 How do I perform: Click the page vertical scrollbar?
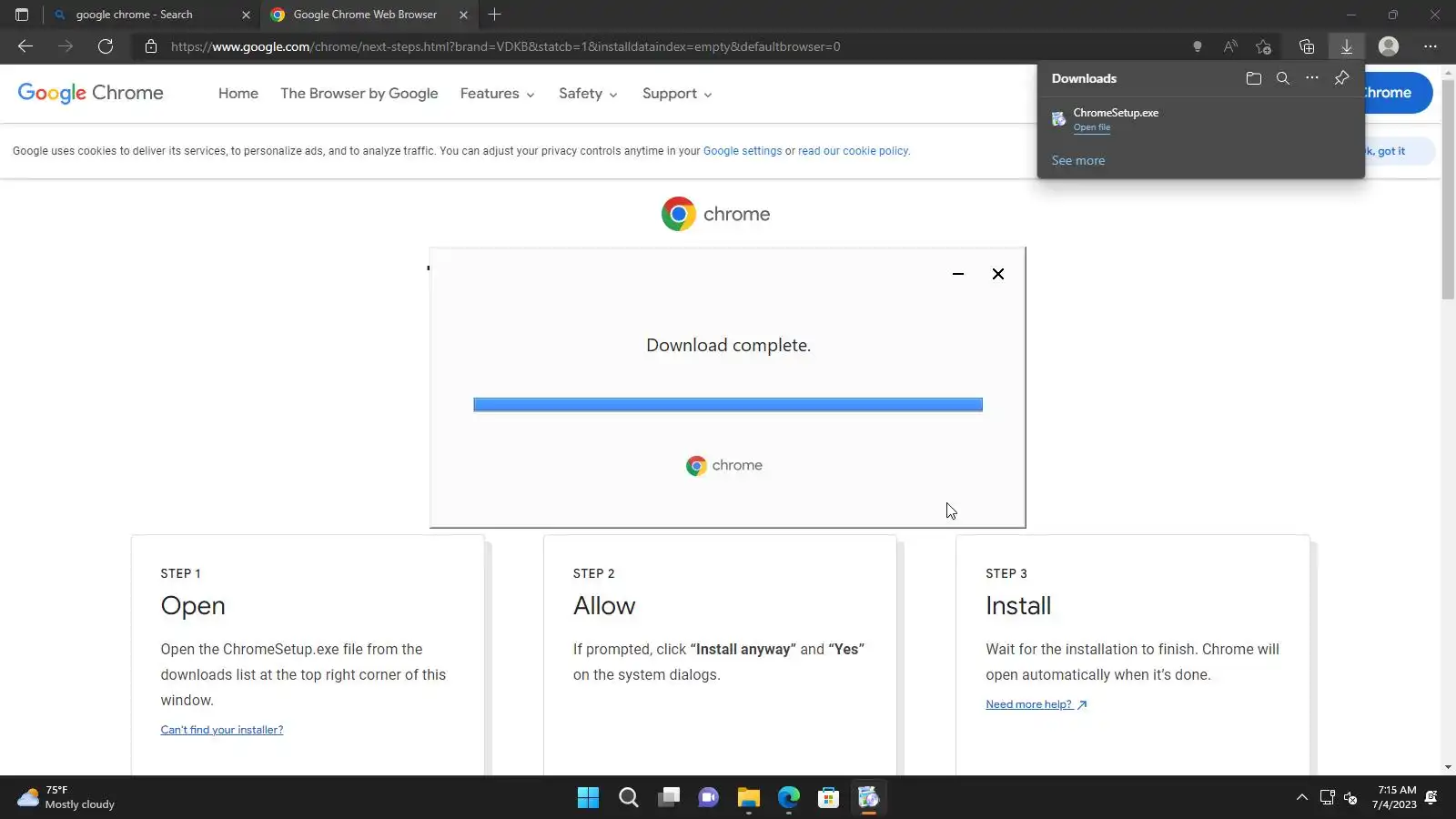pyautogui.click(x=1448, y=188)
